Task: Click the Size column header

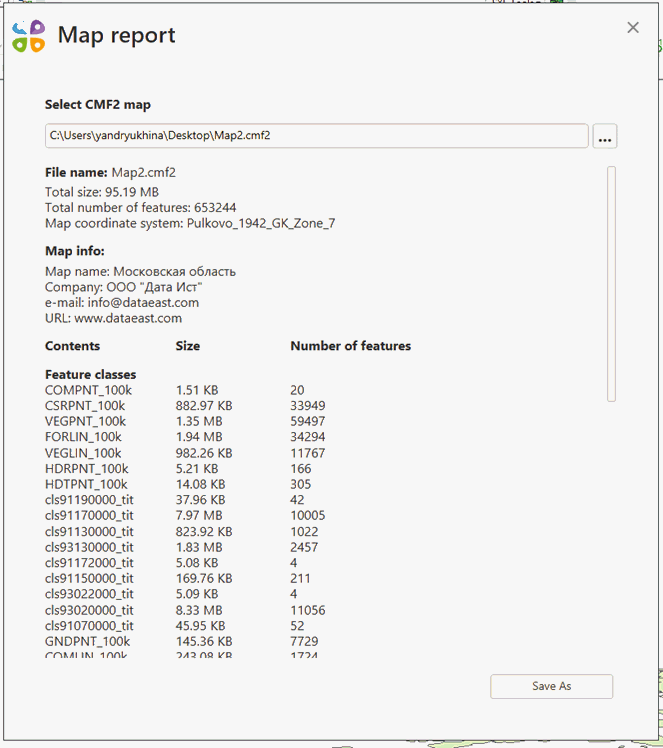Action: click(187, 346)
